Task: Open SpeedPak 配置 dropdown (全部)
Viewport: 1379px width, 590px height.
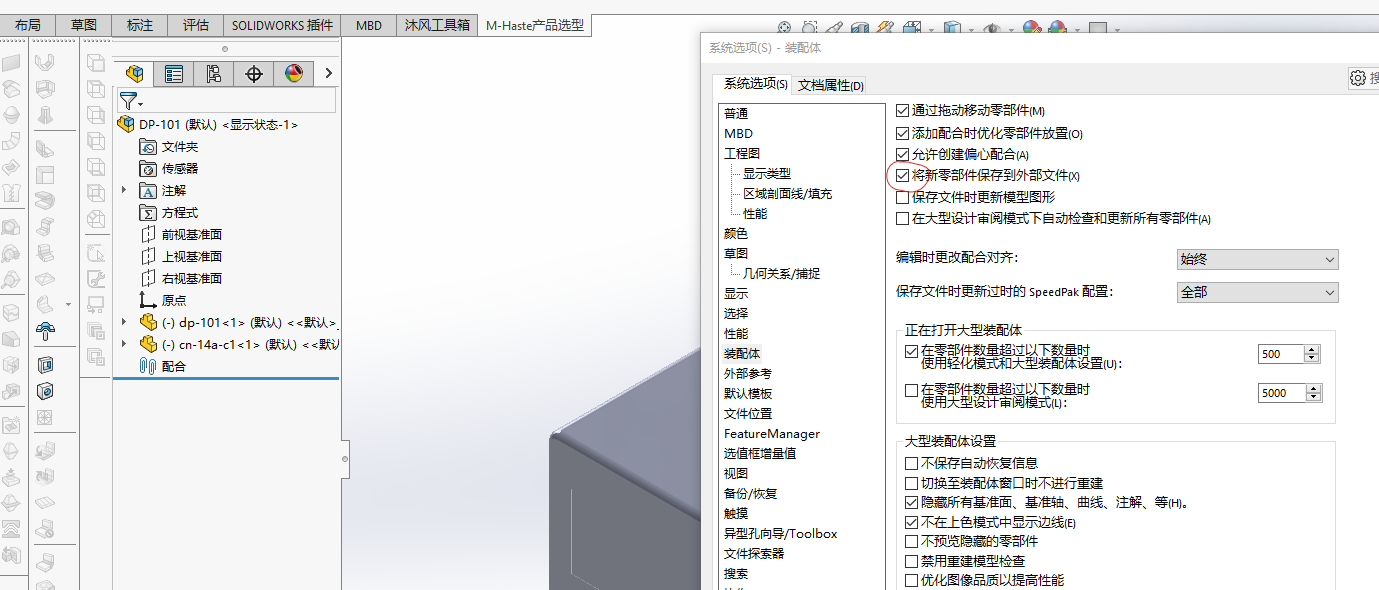Action: click(1258, 292)
